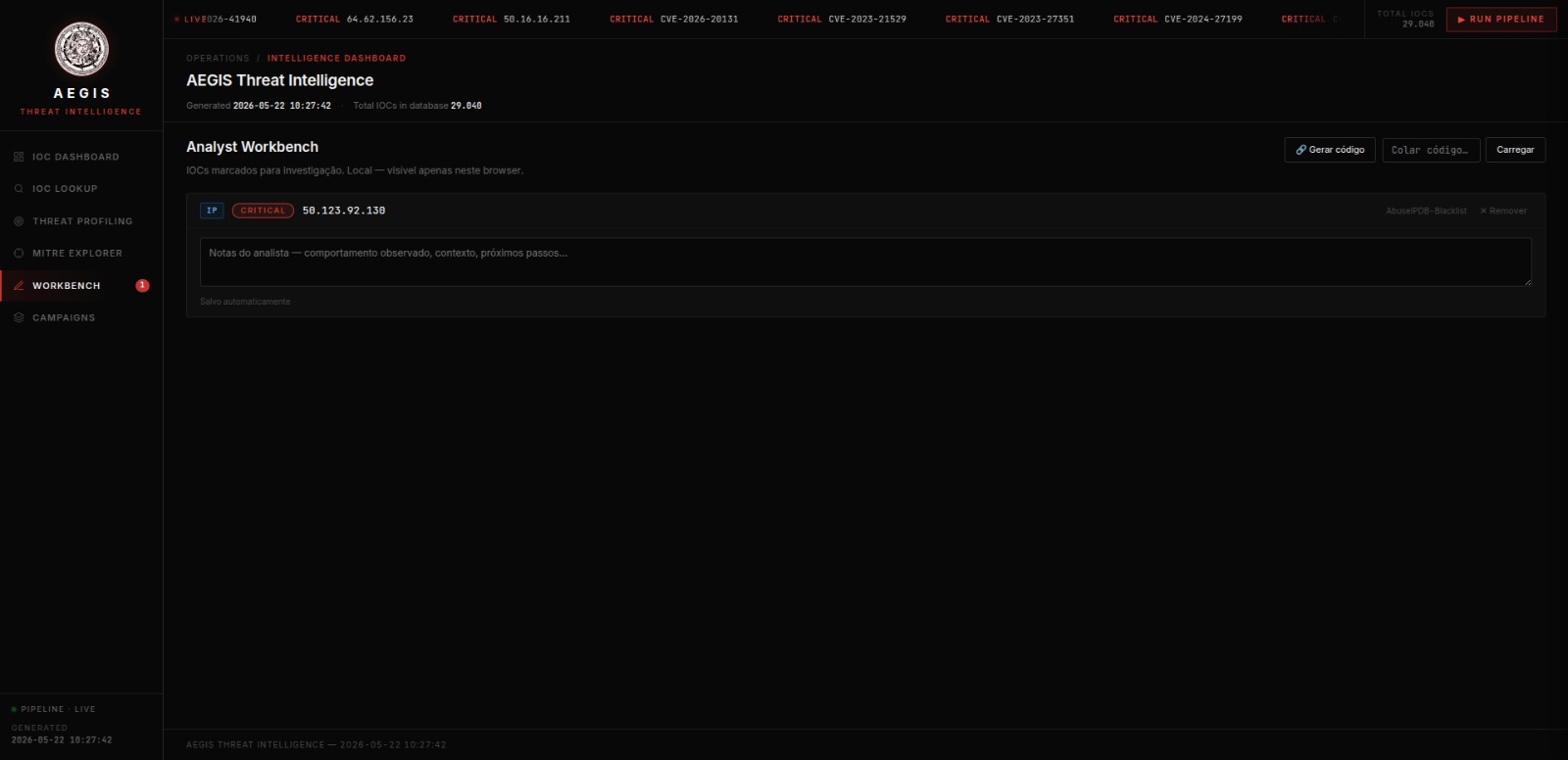Screen dimensions: 1568x760
Task: Click the AbuseIPDB-Blacklist source label
Action: 1426,211
